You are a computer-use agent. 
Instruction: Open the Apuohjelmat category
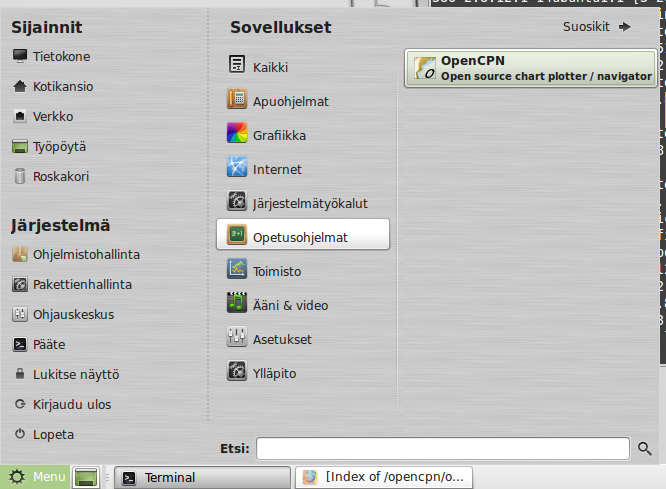pos(302,99)
